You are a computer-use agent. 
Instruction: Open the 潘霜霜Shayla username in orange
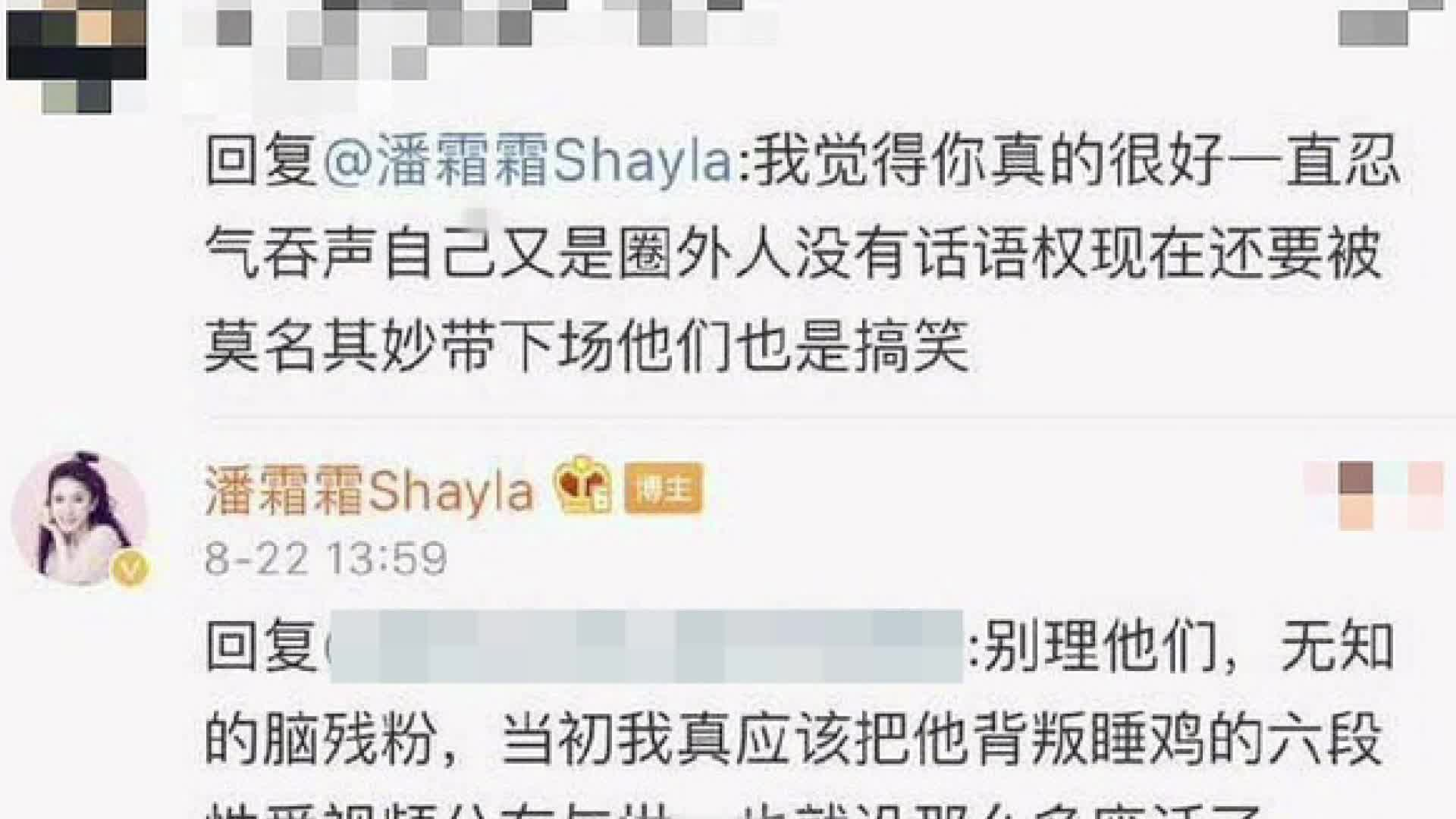(369, 492)
